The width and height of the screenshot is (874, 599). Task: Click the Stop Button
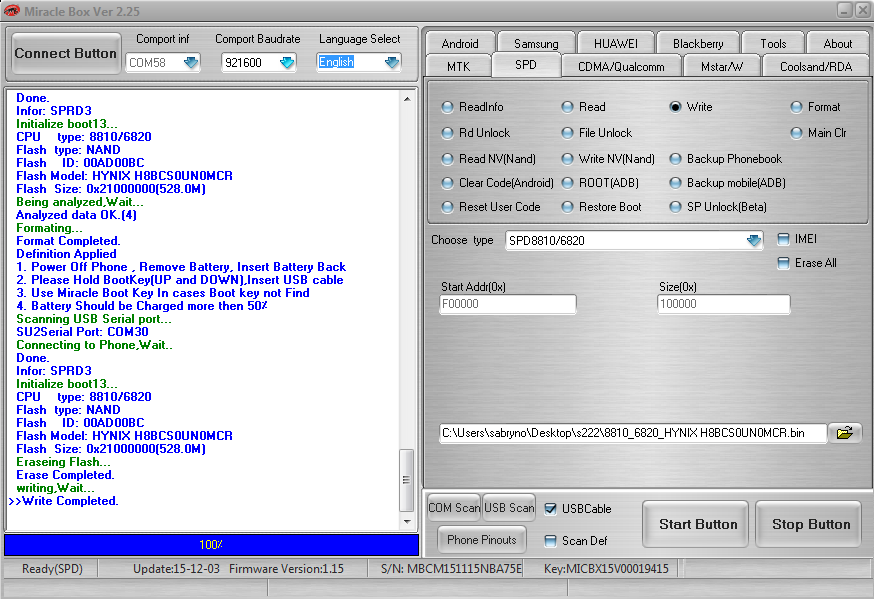tap(810, 524)
